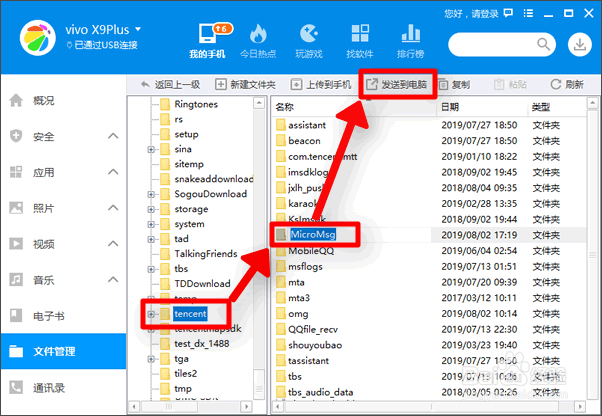The height and width of the screenshot is (416, 602).
Task: Open the My Phone (我的手机) tab
Action: coord(207,41)
